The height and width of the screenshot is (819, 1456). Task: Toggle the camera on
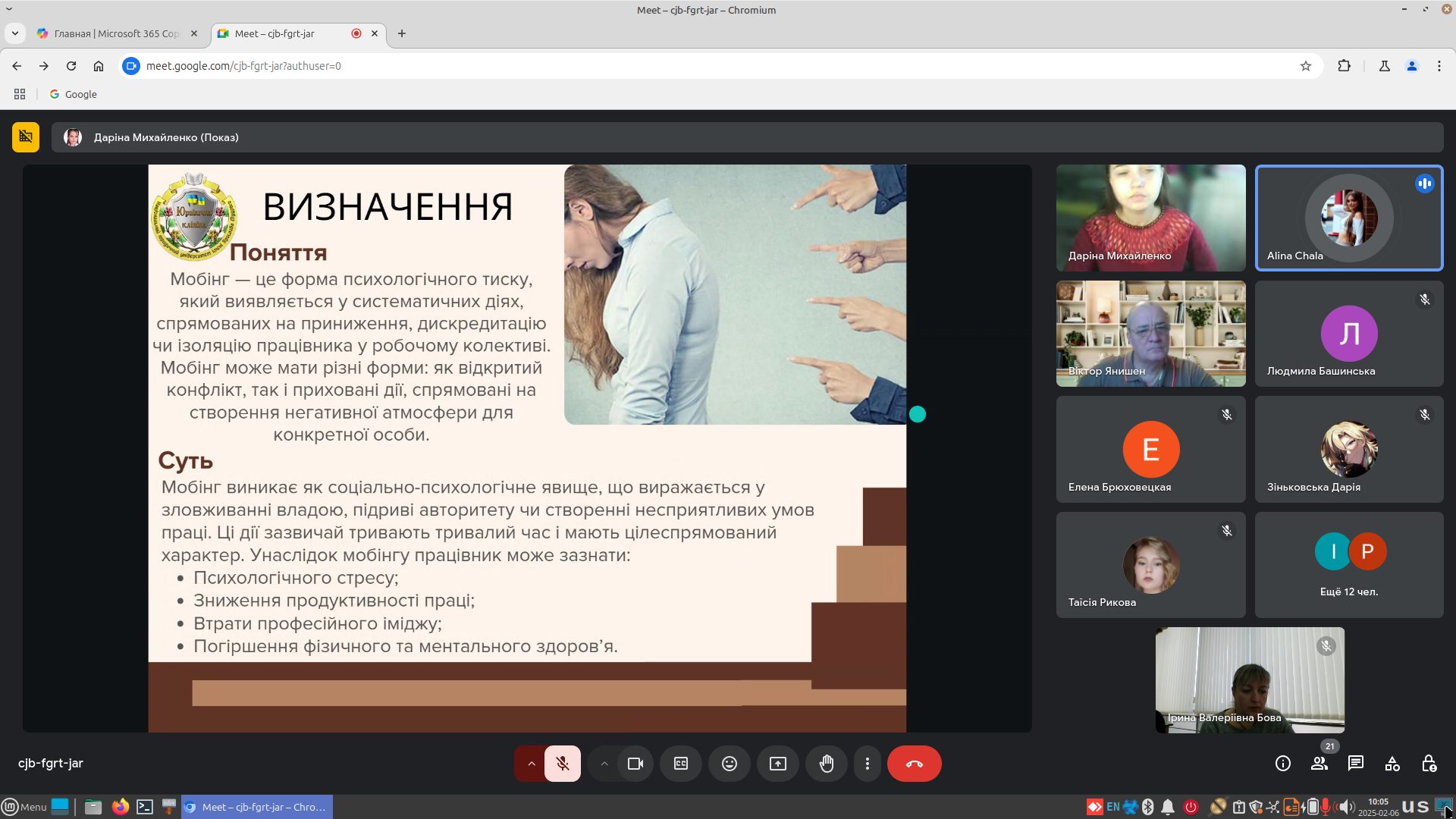[635, 764]
